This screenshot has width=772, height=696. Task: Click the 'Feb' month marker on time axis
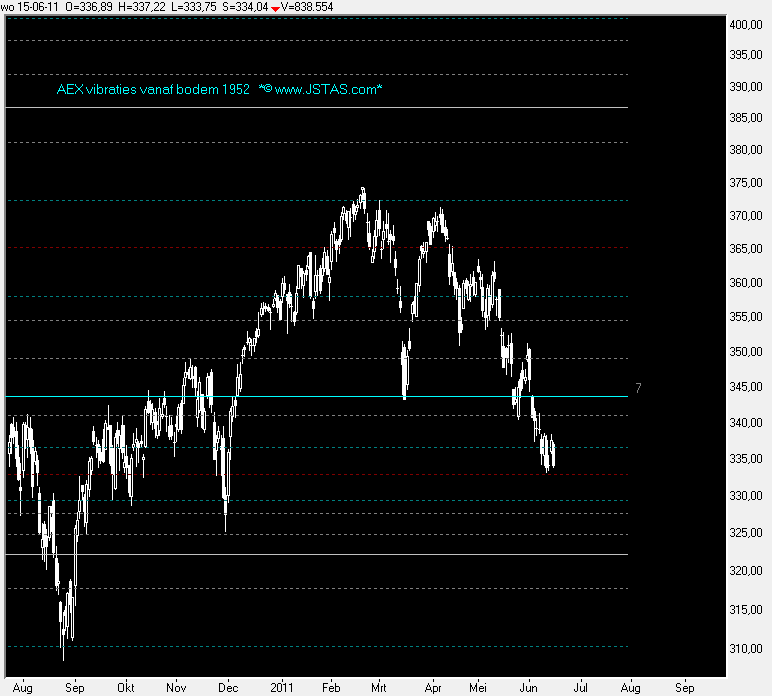point(331,688)
